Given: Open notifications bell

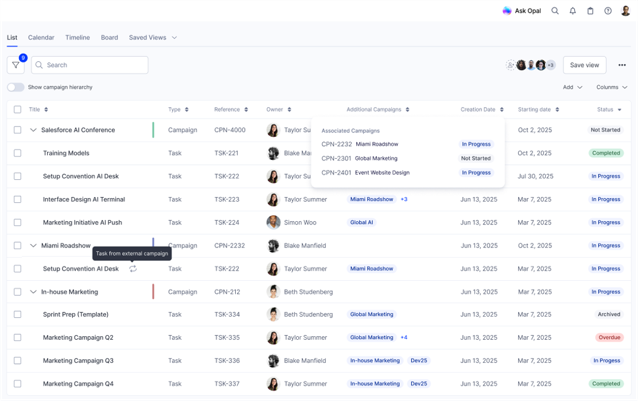Looking at the screenshot, I should click(x=573, y=11).
